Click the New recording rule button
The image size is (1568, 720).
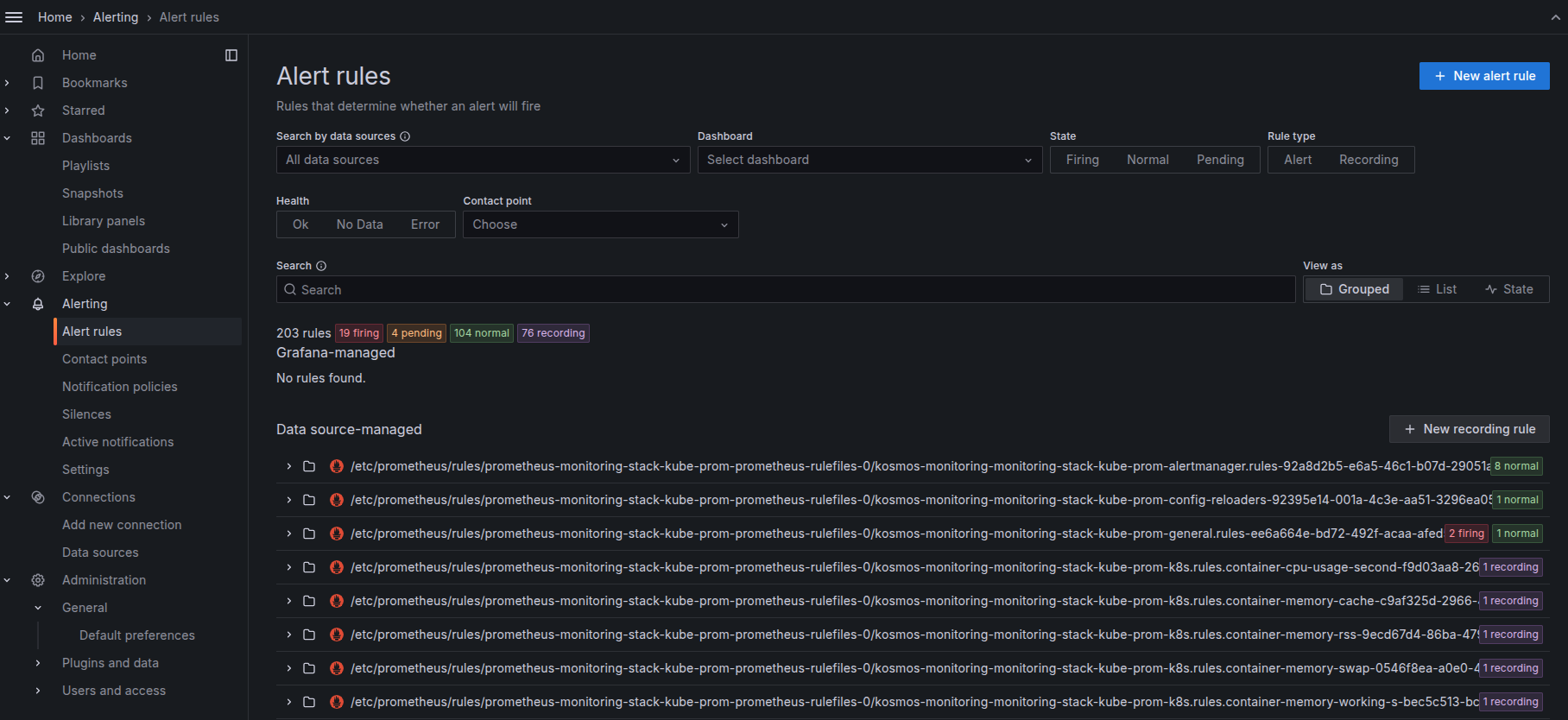pos(1469,429)
